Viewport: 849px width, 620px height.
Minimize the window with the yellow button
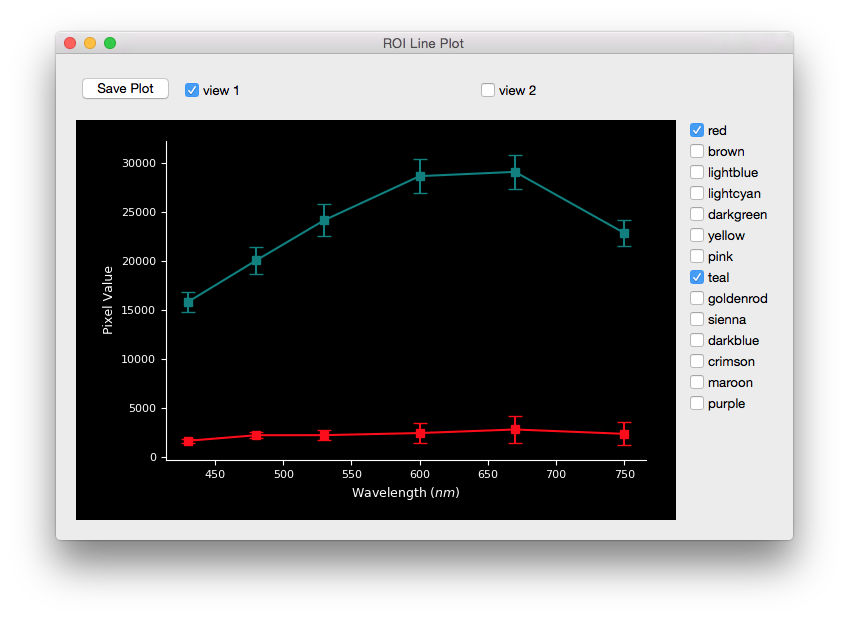click(x=90, y=43)
